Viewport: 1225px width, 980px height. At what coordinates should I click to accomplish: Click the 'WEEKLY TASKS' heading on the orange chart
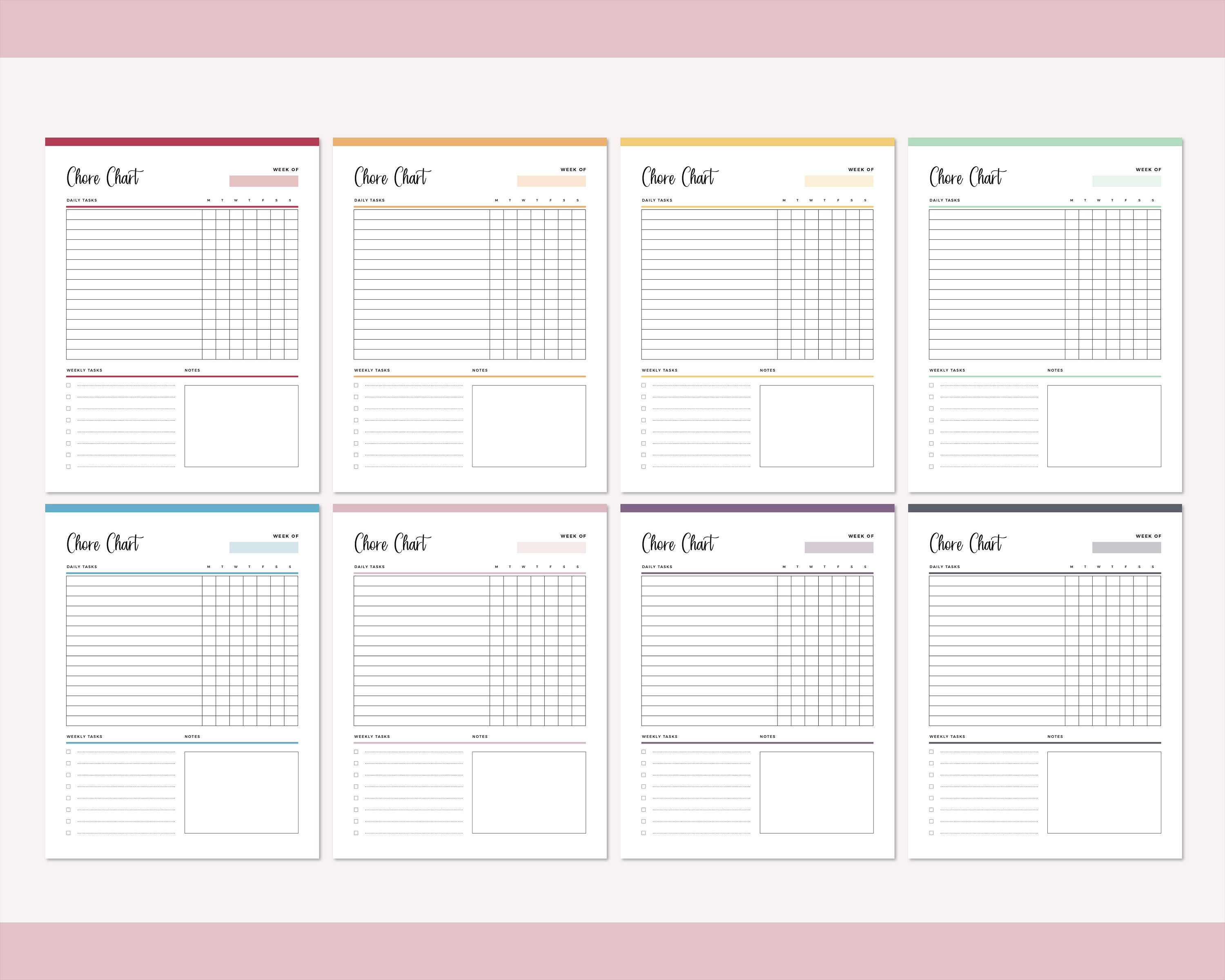coord(372,370)
